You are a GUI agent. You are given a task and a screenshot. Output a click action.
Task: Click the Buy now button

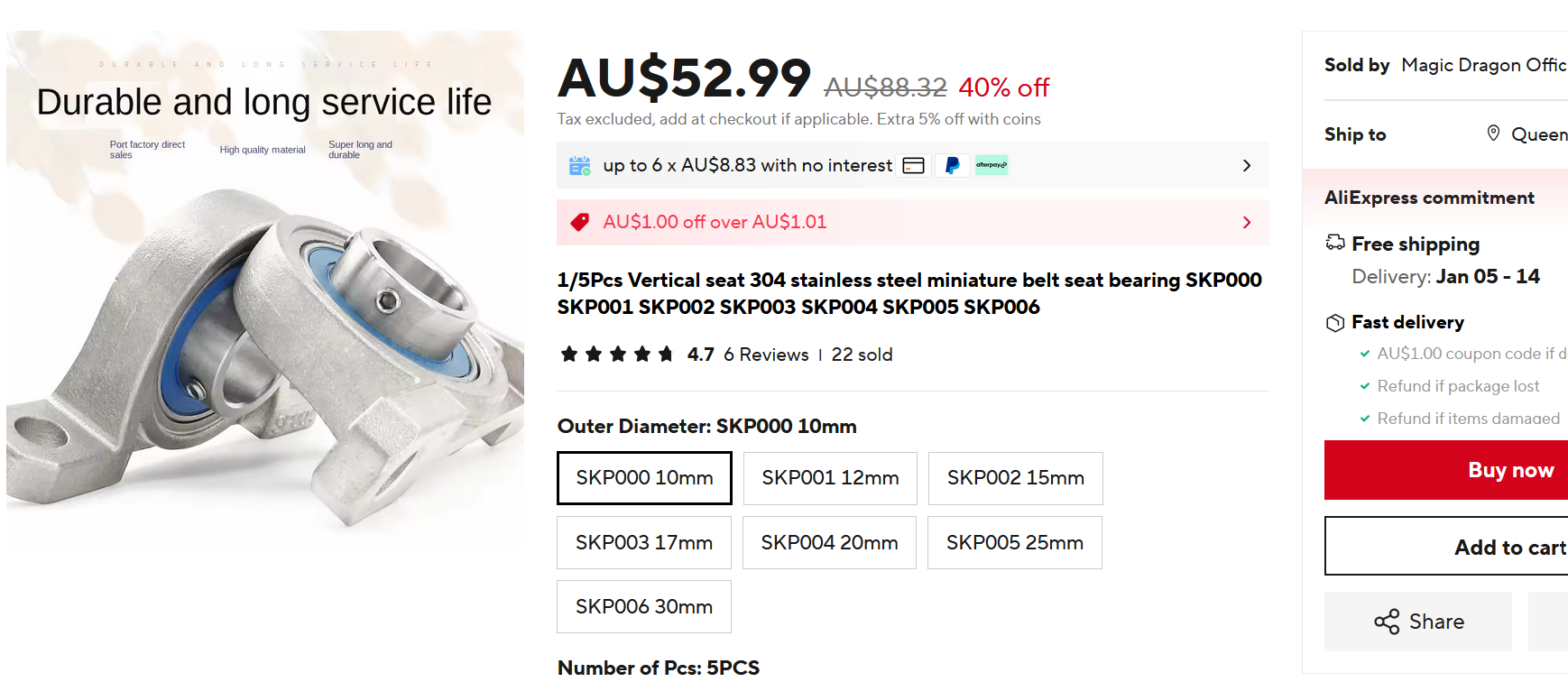point(1446,470)
